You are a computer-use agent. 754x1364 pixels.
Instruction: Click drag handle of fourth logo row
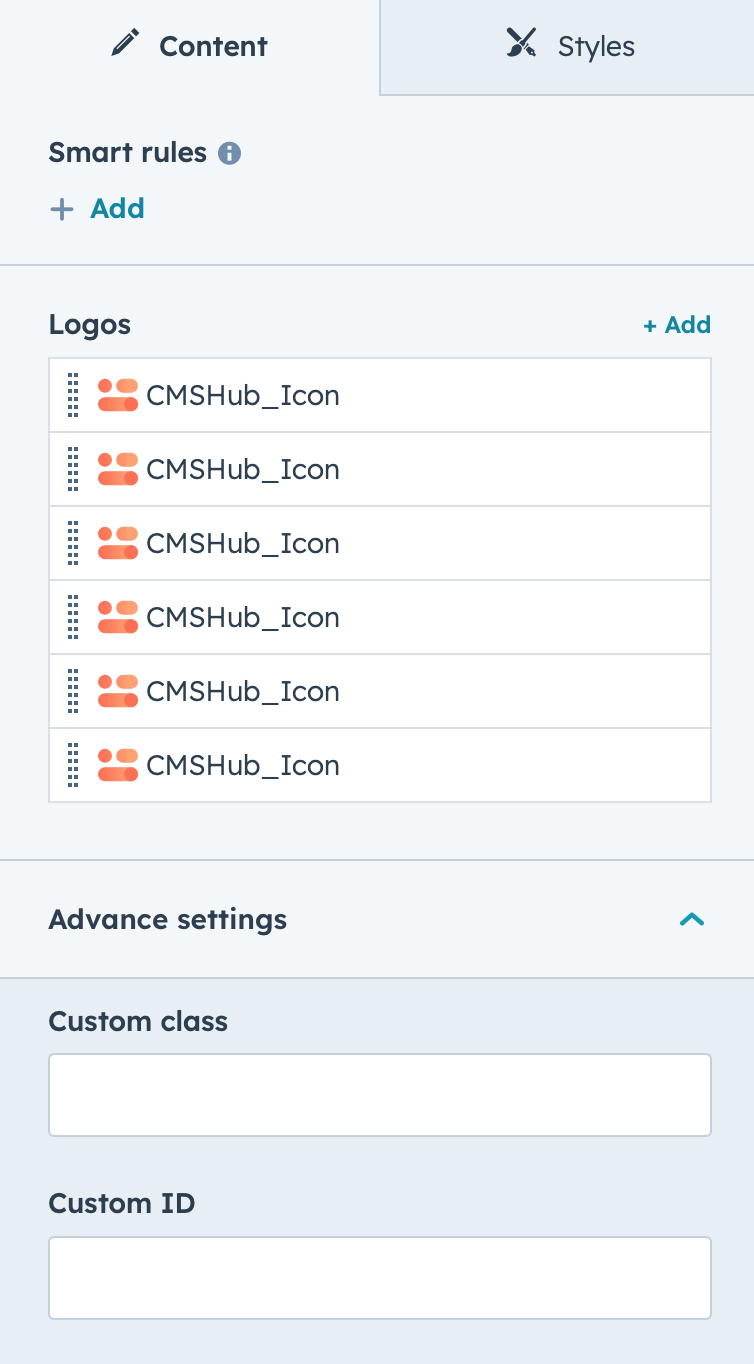[73, 617]
